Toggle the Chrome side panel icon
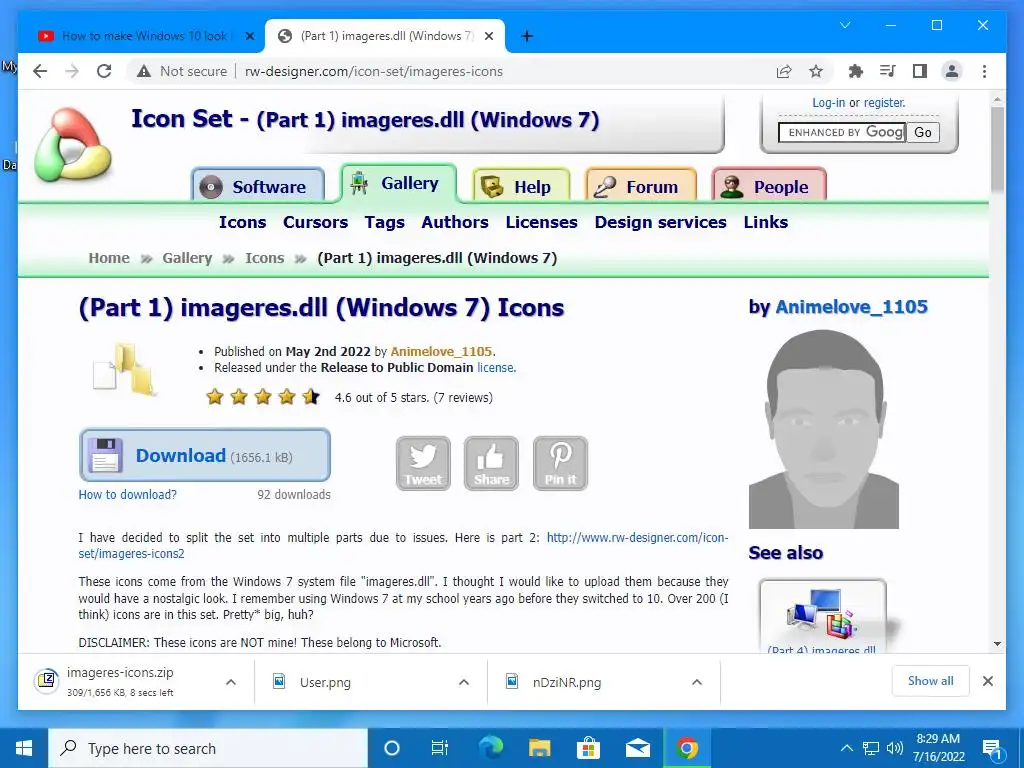Viewport: 1024px width, 768px height. pos(920,71)
